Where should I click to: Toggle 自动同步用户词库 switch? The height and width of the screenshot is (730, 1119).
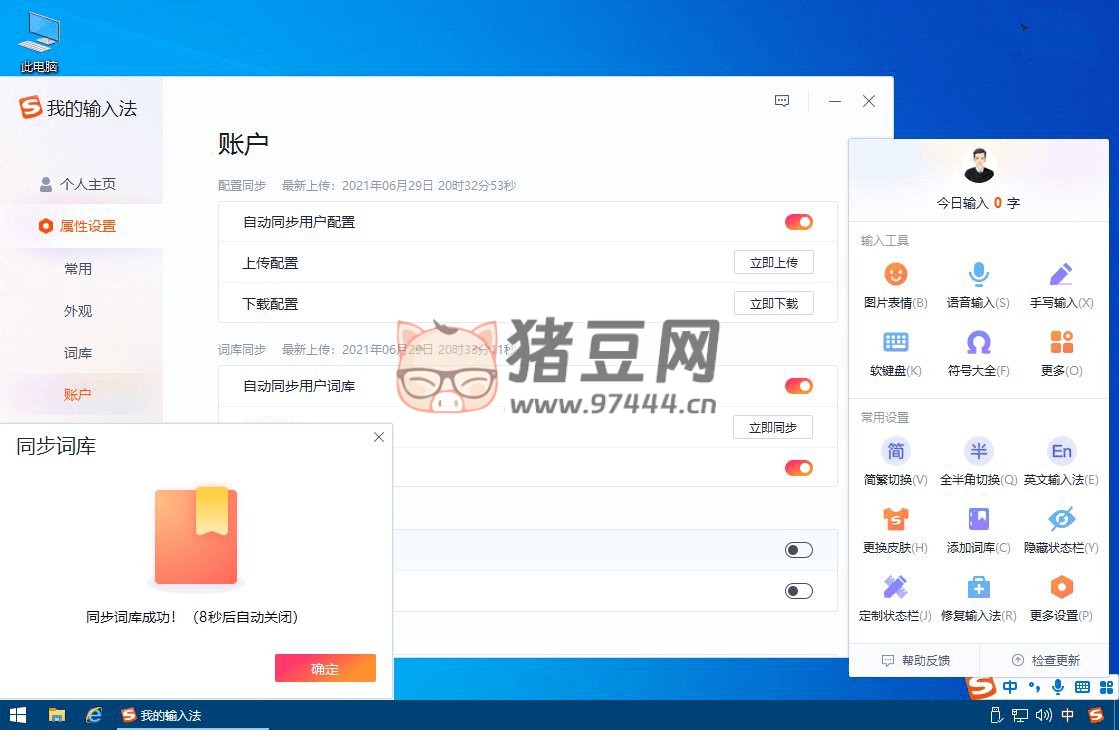point(799,386)
